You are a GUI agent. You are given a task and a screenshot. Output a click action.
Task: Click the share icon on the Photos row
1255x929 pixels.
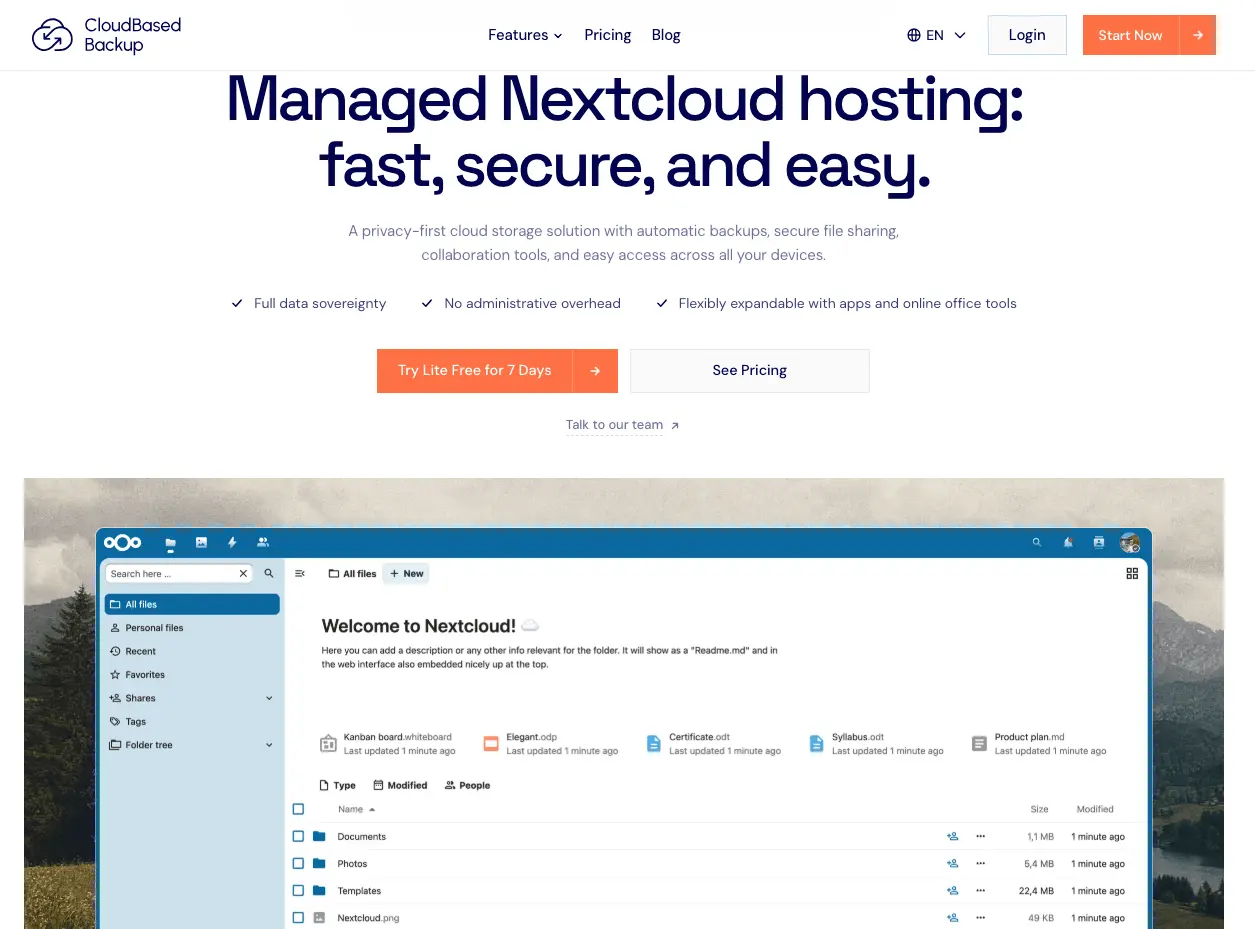pyautogui.click(x=952, y=863)
